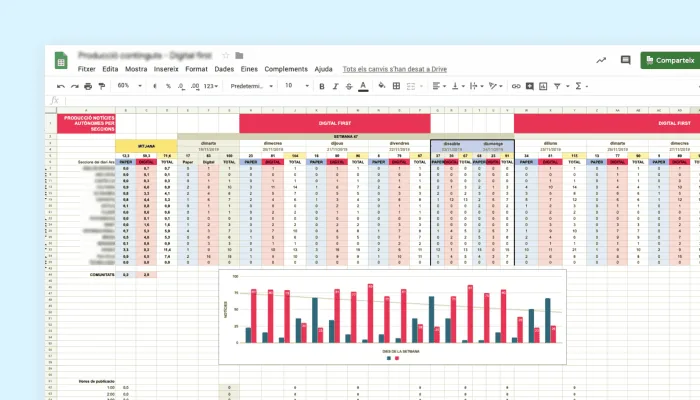Click the functions sigma icon
This screenshot has height=400, width=700.
point(578,86)
